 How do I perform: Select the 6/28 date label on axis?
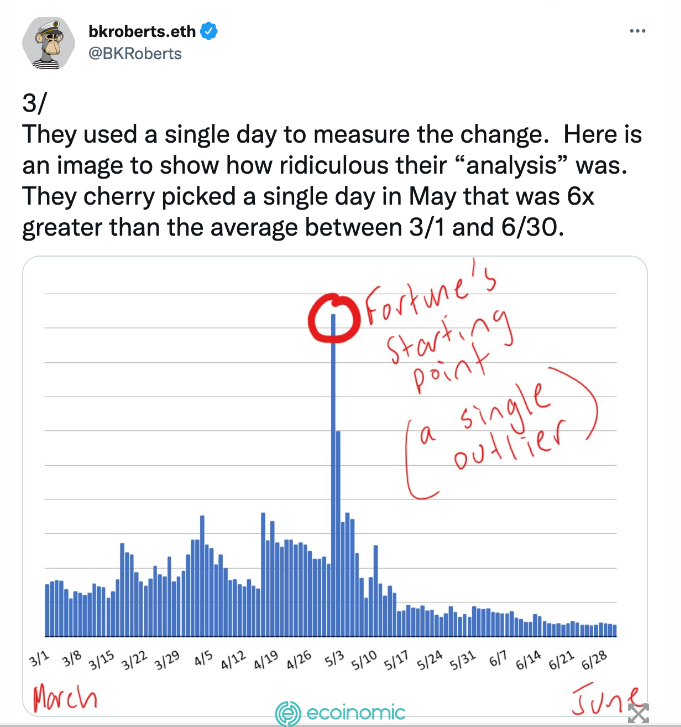tap(594, 660)
